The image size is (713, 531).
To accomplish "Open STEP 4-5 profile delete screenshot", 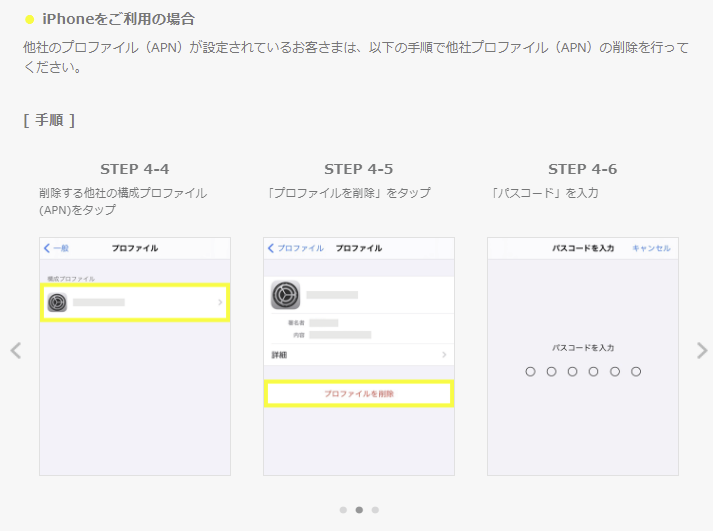I will click(359, 356).
